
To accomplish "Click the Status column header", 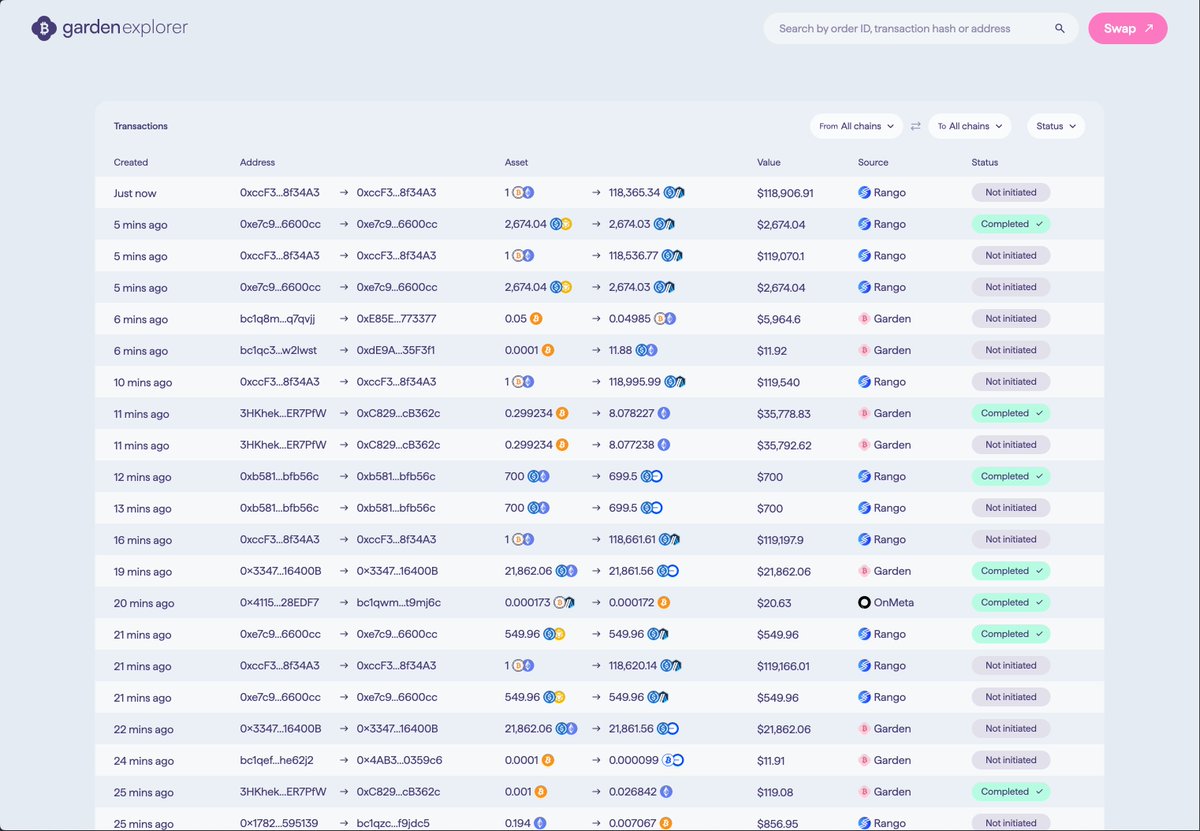I will [x=985, y=162].
